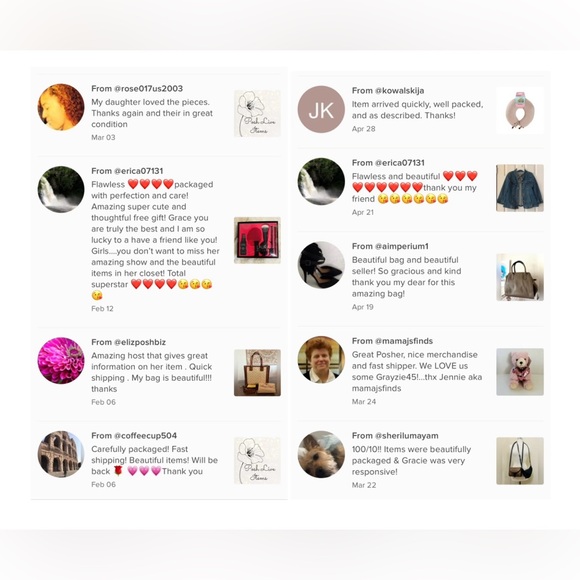The height and width of the screenshot is (580, 580).
Task: View the gray handbag listing thumbnail
Action: [x=520, y=277]
